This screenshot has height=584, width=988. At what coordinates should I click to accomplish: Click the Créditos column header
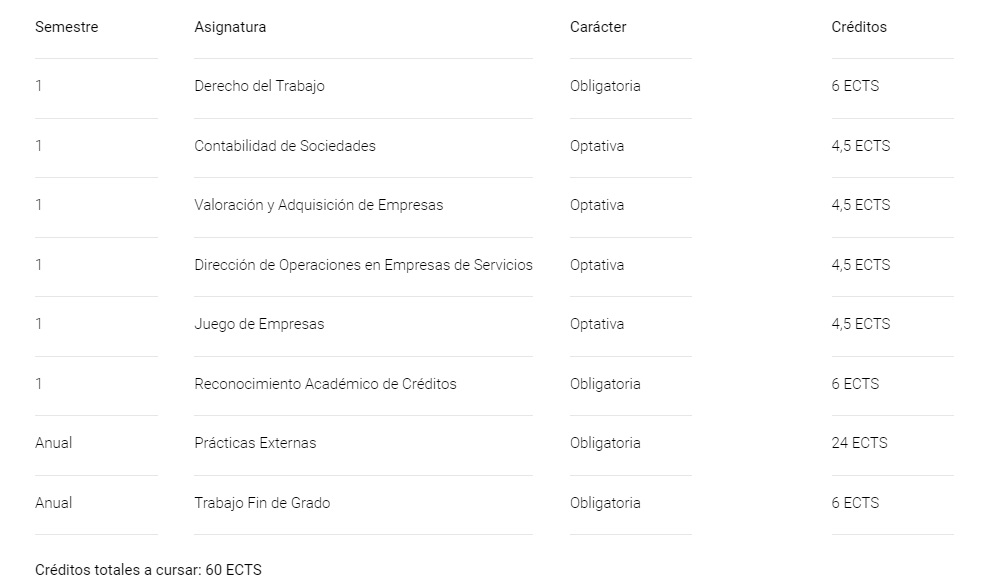pyautogui.click(x=859, y=27)
